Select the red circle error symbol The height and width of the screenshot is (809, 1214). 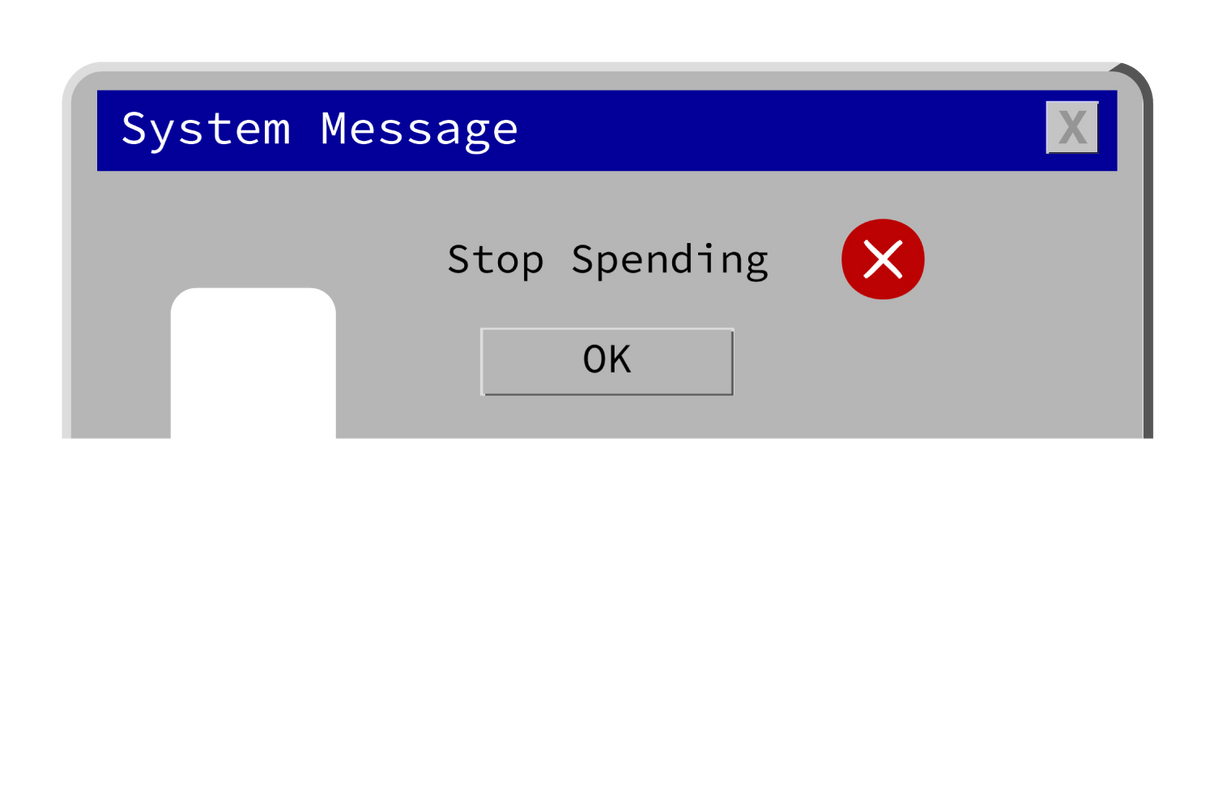point(883,259)
